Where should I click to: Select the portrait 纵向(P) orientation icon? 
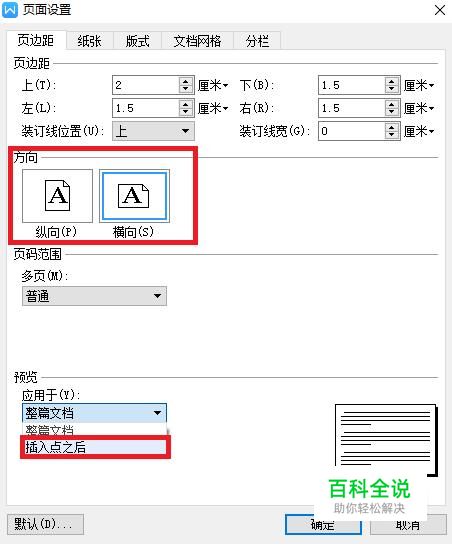tap(57, 196)
